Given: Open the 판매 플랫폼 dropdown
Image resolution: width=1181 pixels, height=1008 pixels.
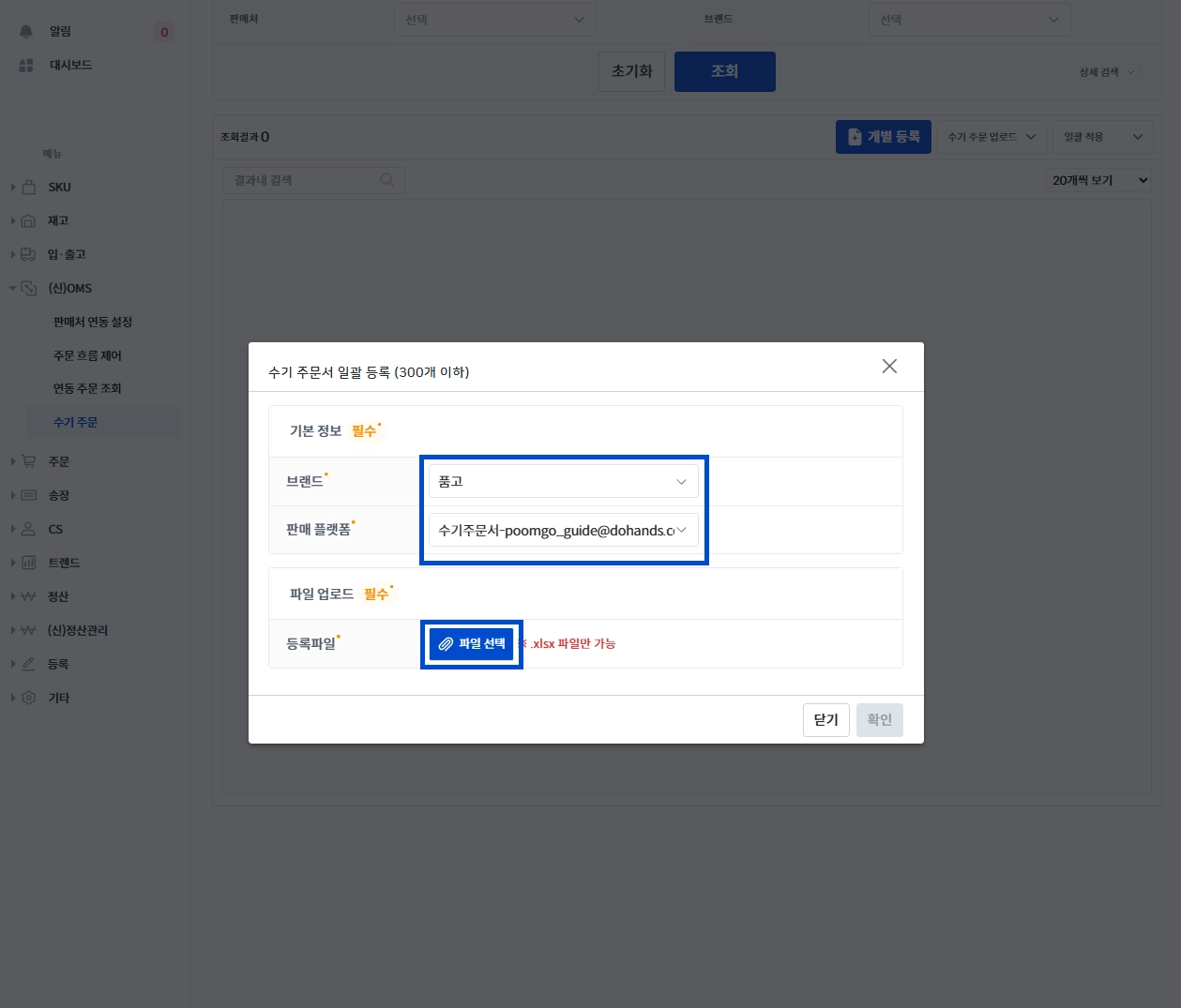Looking at the screenshot, I should click(563, 530).
